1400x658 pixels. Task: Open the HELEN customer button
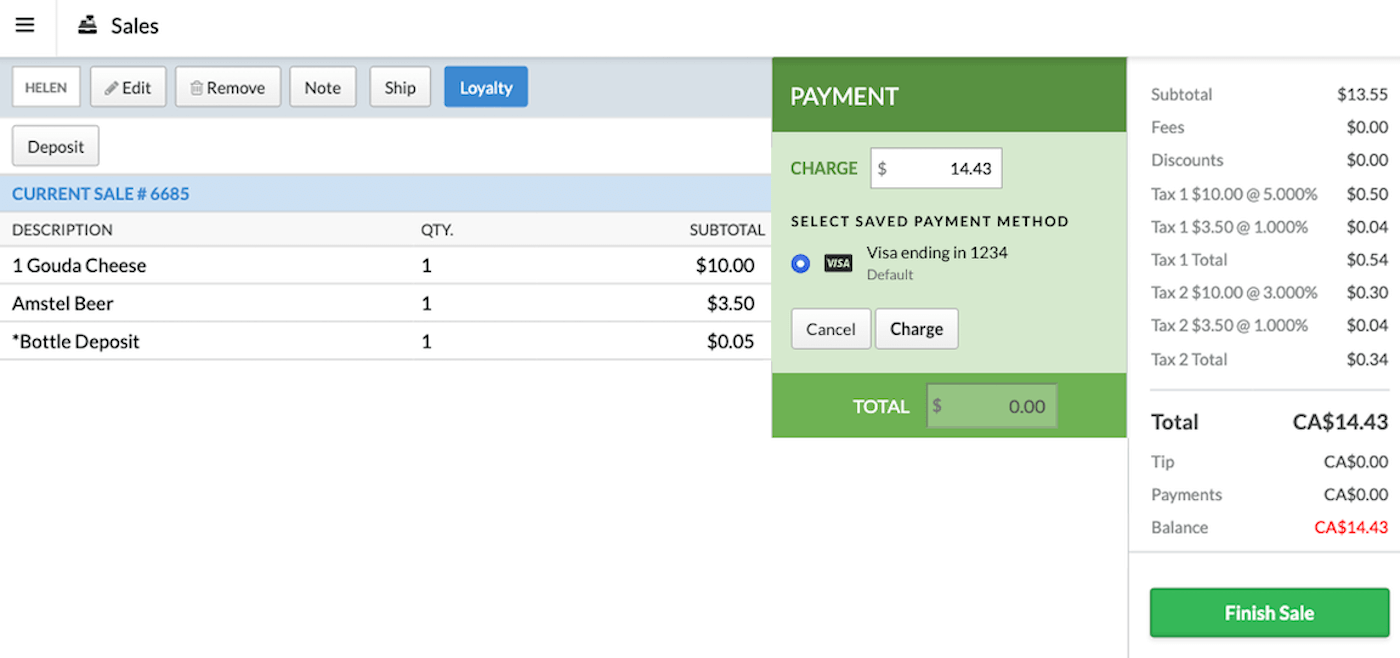tap(46, 87)
